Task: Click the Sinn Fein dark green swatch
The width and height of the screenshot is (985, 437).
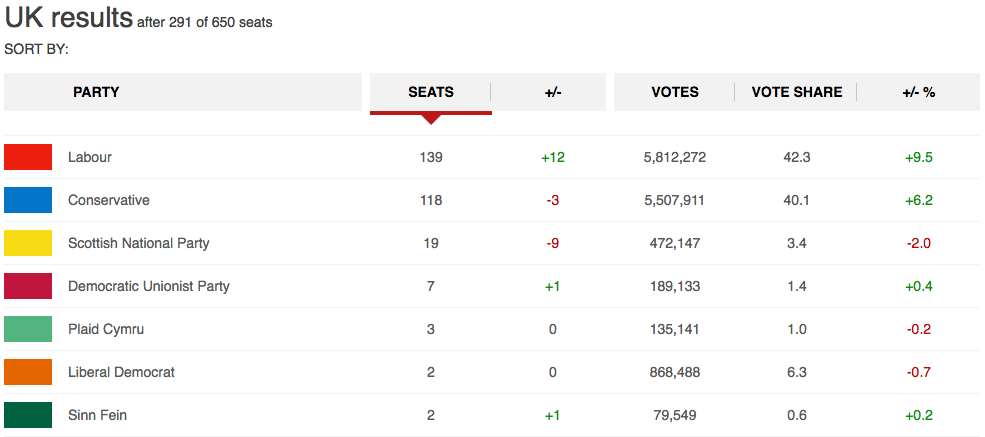Action: click(28, 415)
